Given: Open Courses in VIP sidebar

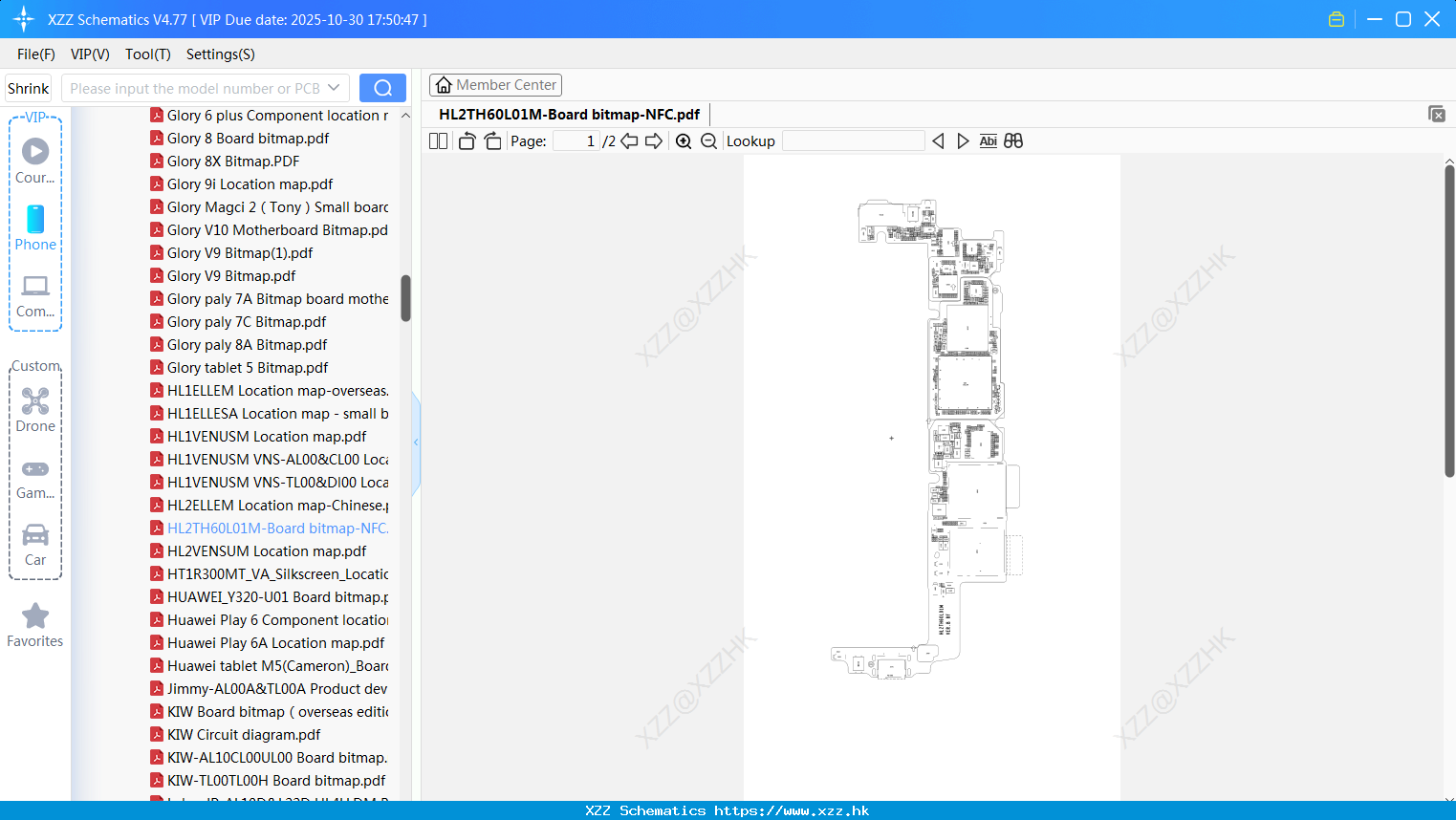Looking at the screenshot, I should point(35,161).
